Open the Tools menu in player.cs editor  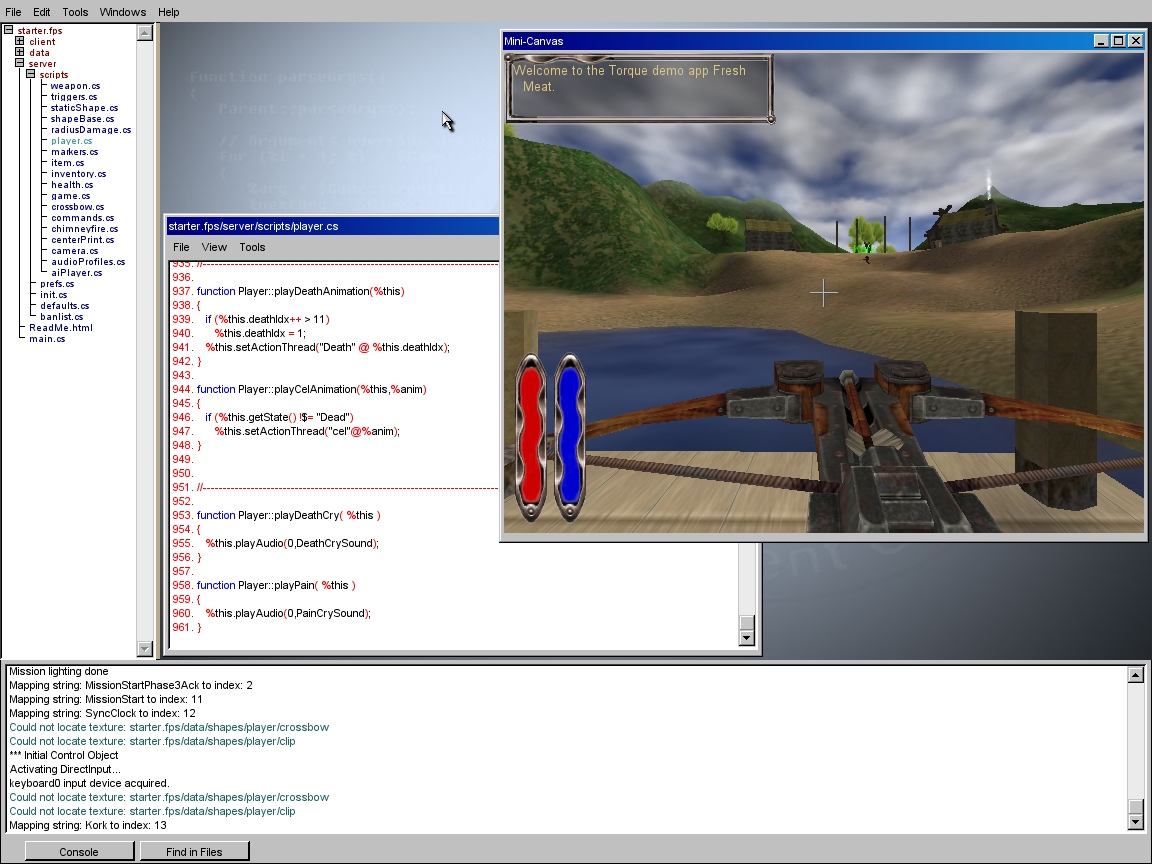(x=252, y=247)
